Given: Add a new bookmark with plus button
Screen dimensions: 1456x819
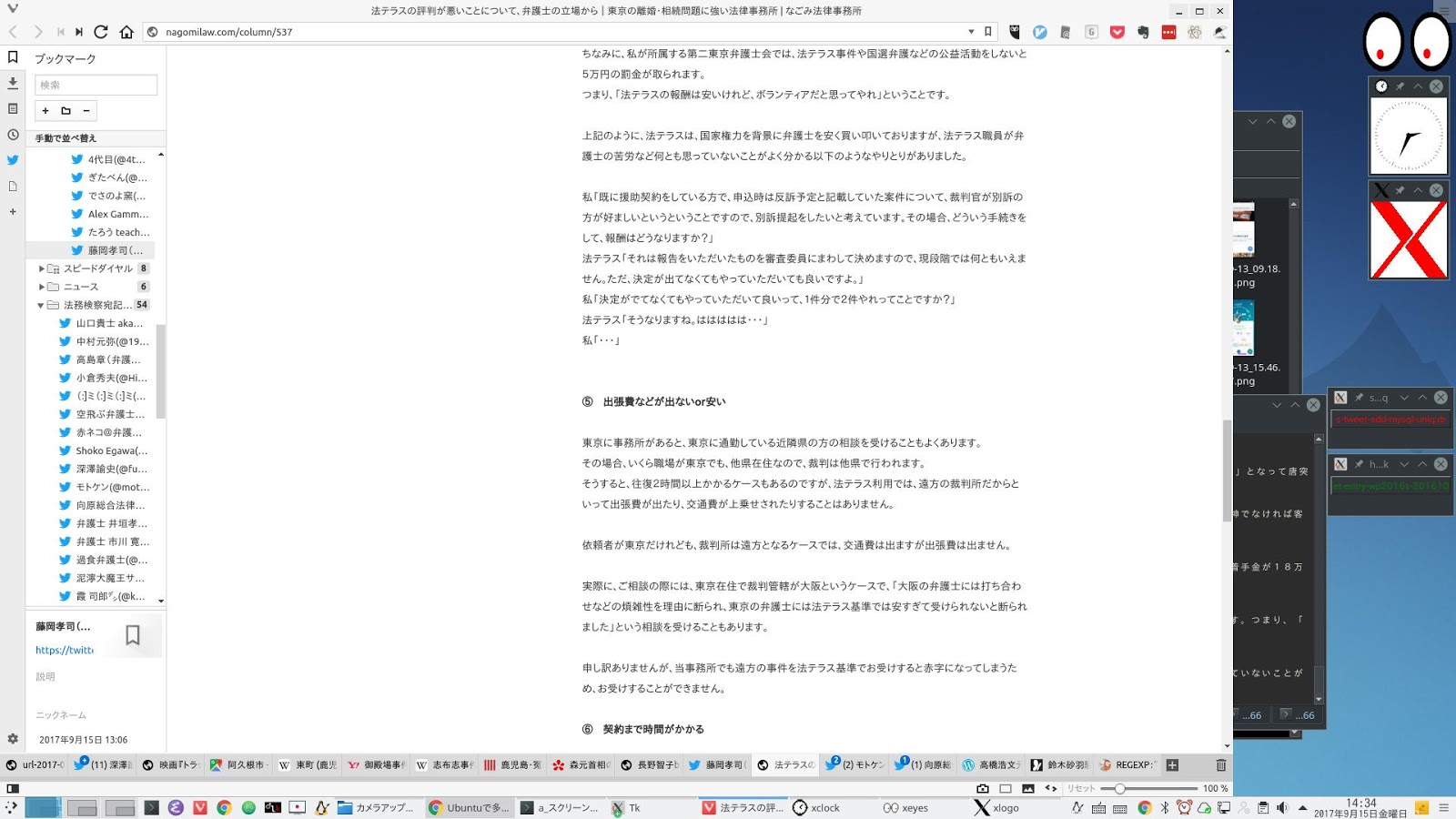Looking at the screenshot, I should pyautogui.click(x=45, y=111).
